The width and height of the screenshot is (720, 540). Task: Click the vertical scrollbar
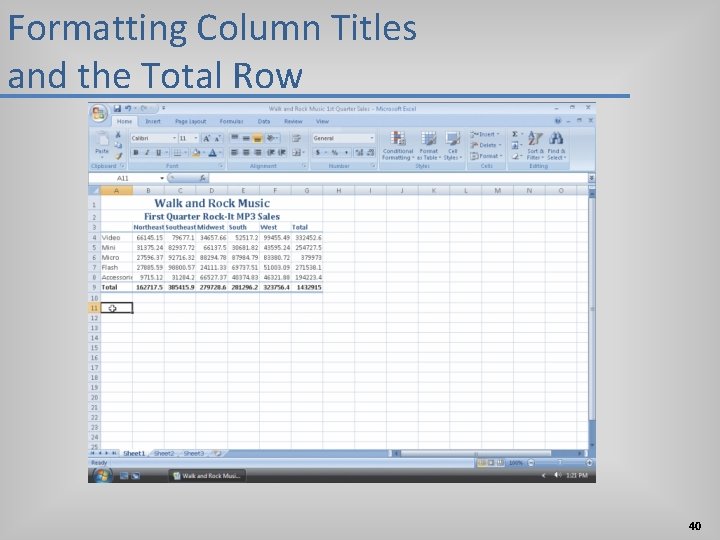tap(592, 319)
